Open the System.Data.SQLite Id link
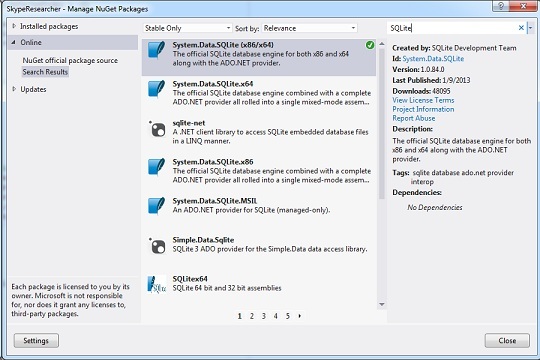 click(433, 59)
